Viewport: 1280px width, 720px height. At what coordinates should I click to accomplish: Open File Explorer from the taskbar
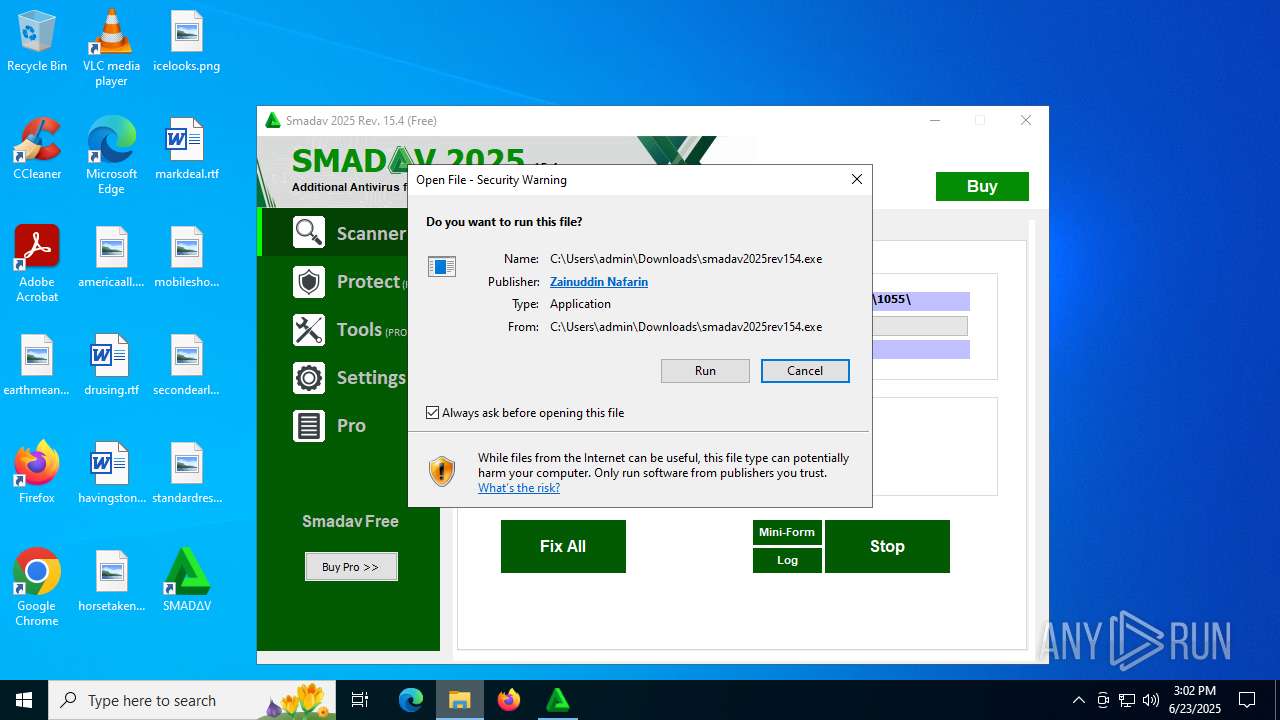point(459,700)
